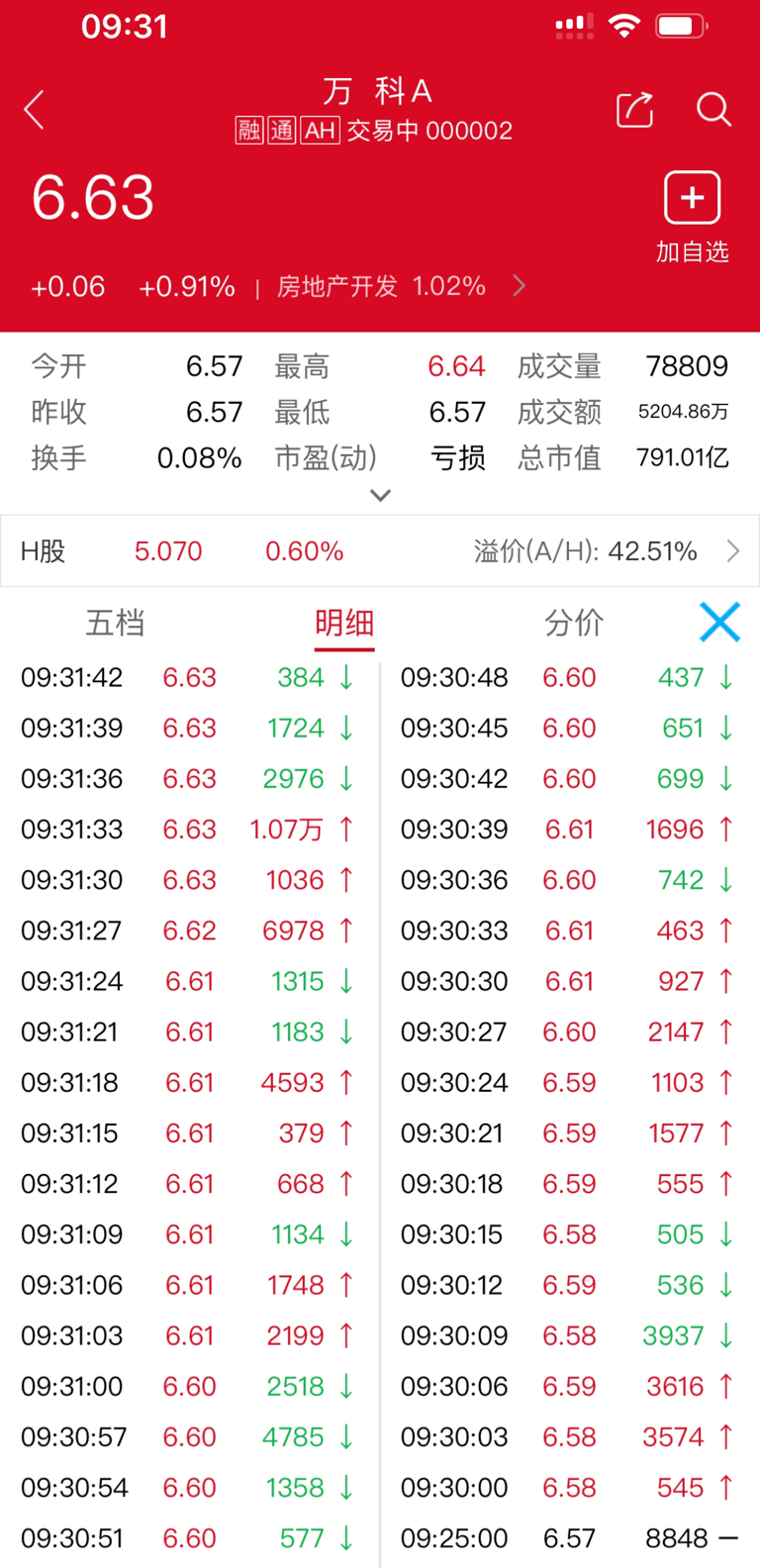760x1568 pixels.
Task: Tap volume 3616 at 09:30:06
Action: 675,1386
